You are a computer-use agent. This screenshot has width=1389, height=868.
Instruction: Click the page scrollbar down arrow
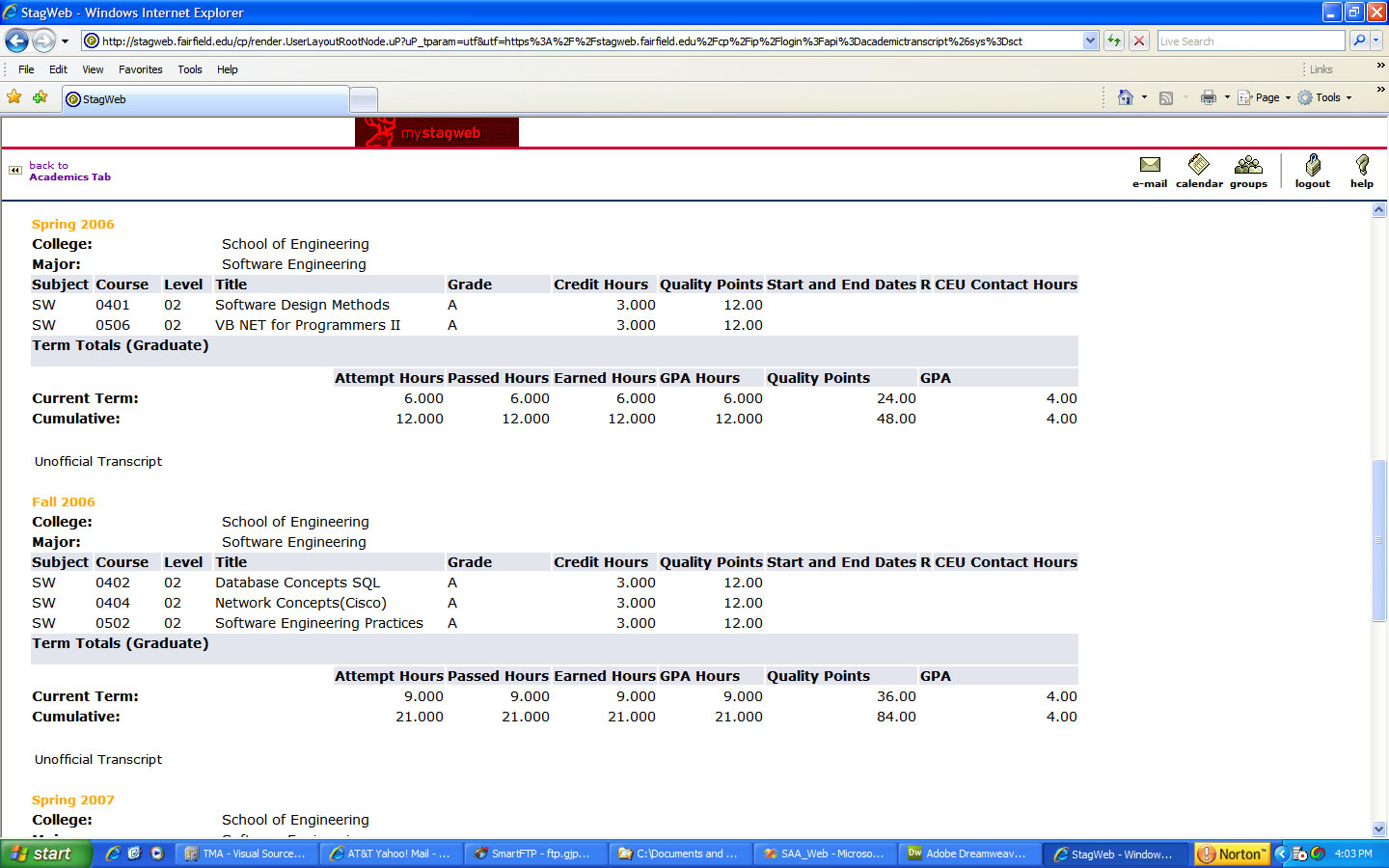(x=1378, y=828)
